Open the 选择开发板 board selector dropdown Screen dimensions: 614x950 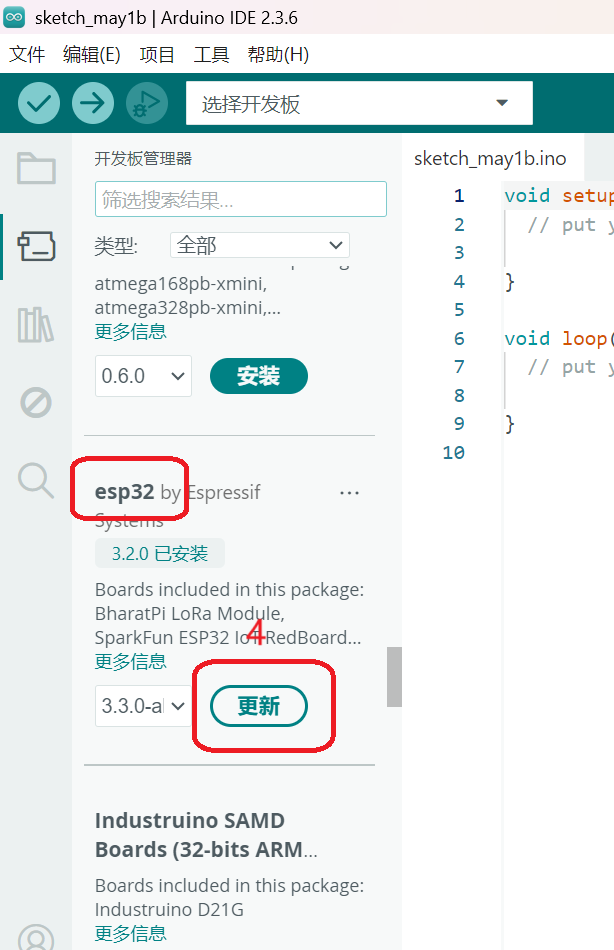(x=359, y=103)
